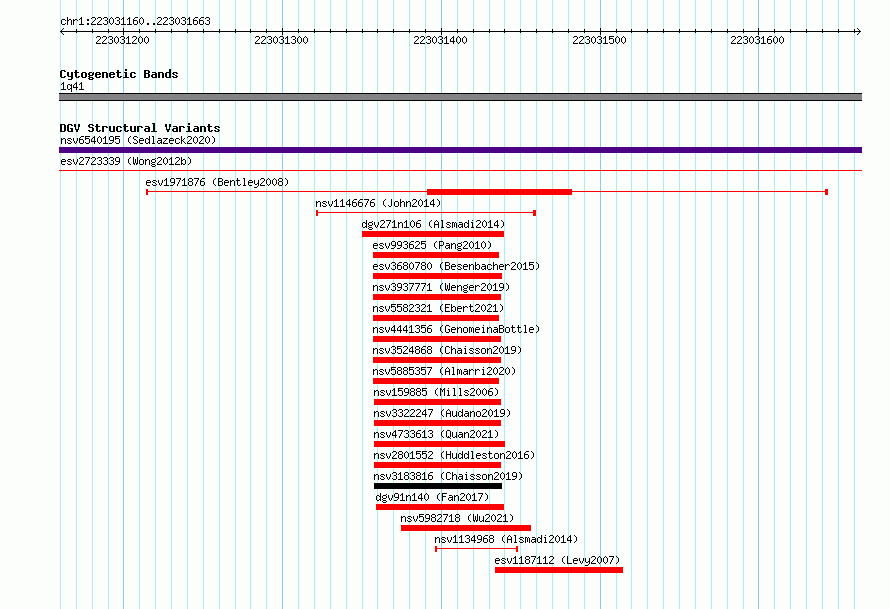Viewport: 890px width, 609px height.
Task: Click the esv1971876 (Bentley2008) label
Action: tap(217, 182)
